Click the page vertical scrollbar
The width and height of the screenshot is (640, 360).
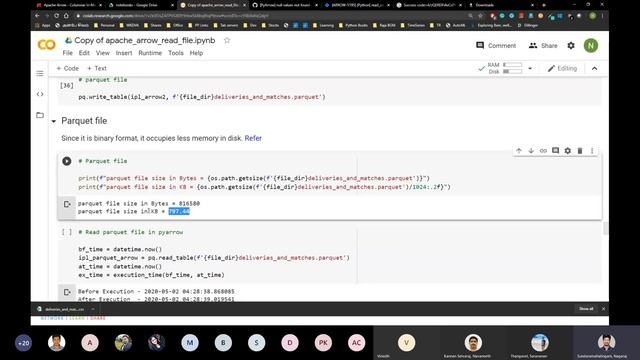[x=605, y=229]
